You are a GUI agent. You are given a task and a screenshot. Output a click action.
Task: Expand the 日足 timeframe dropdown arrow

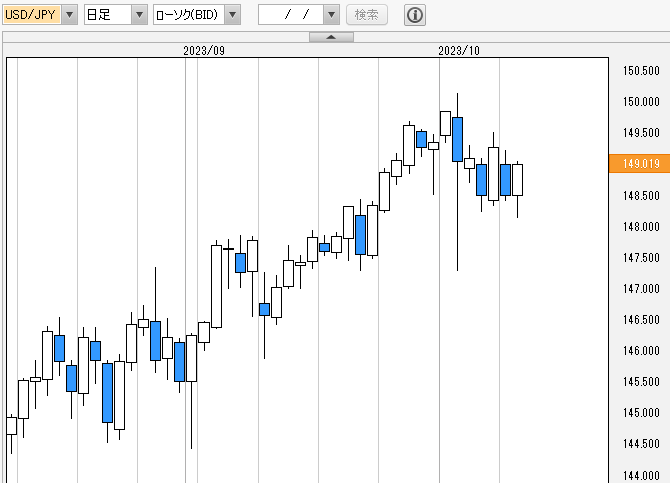coord(139,15)
